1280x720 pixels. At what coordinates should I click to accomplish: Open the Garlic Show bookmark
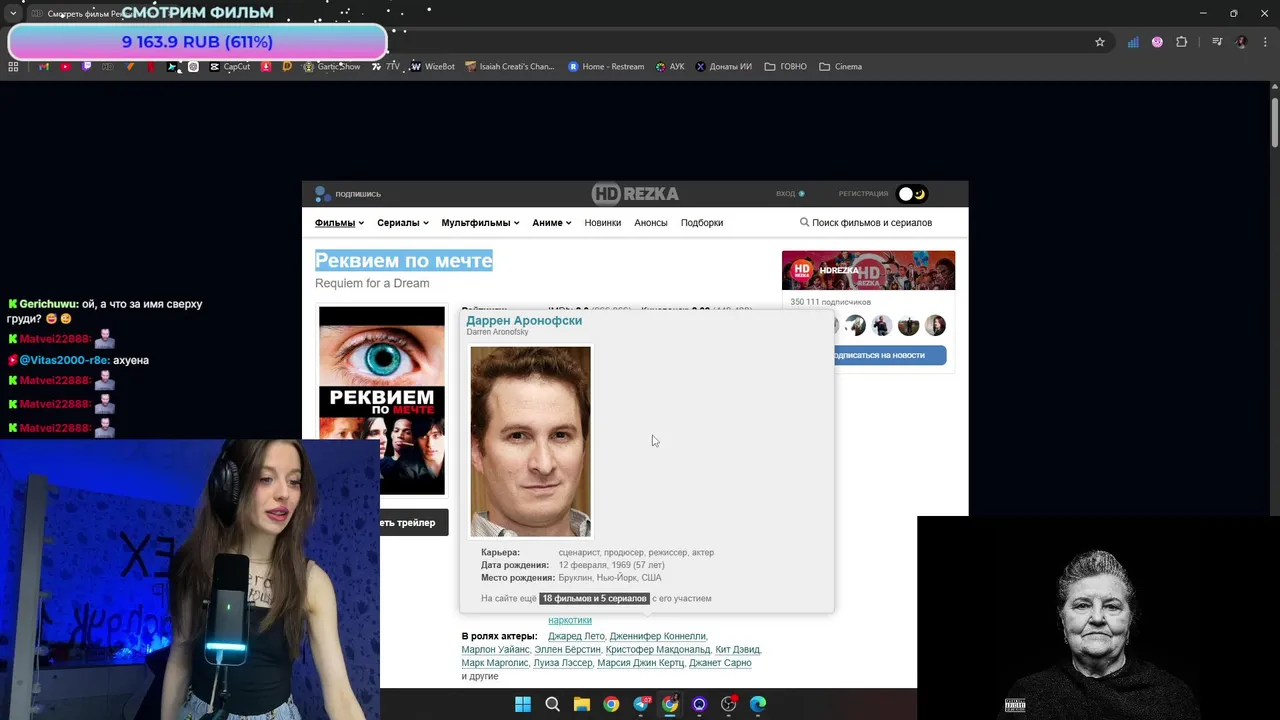point(331,67)
